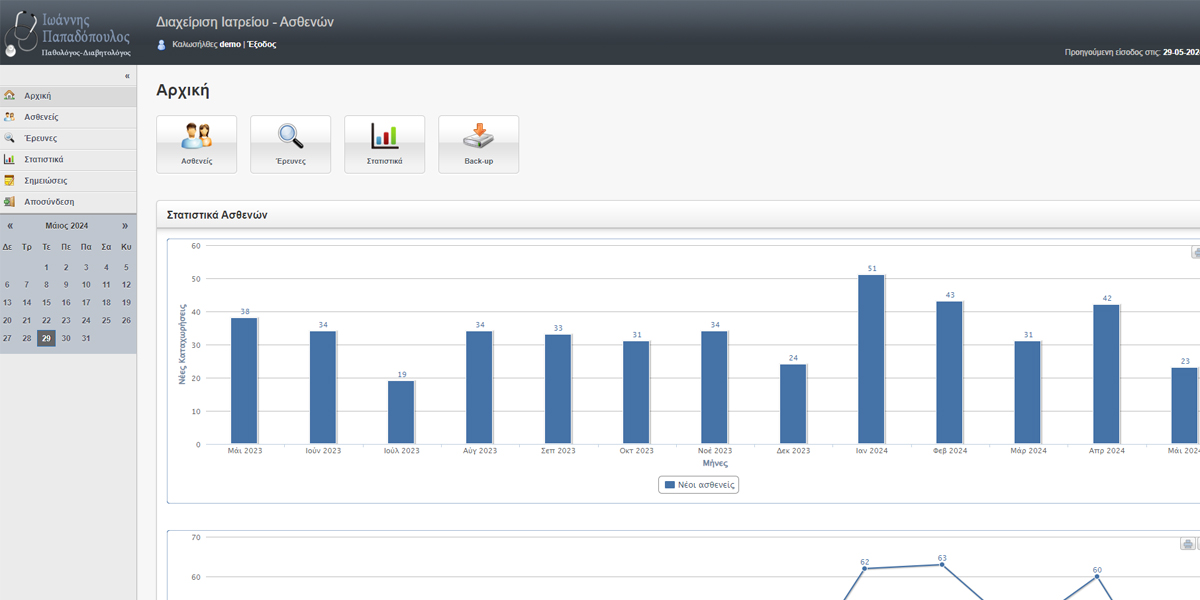The height and width of the screenshot is (600, 1200).
Task: Click the Μάι 2023 bar valued 38
Action: coord(244,381)
